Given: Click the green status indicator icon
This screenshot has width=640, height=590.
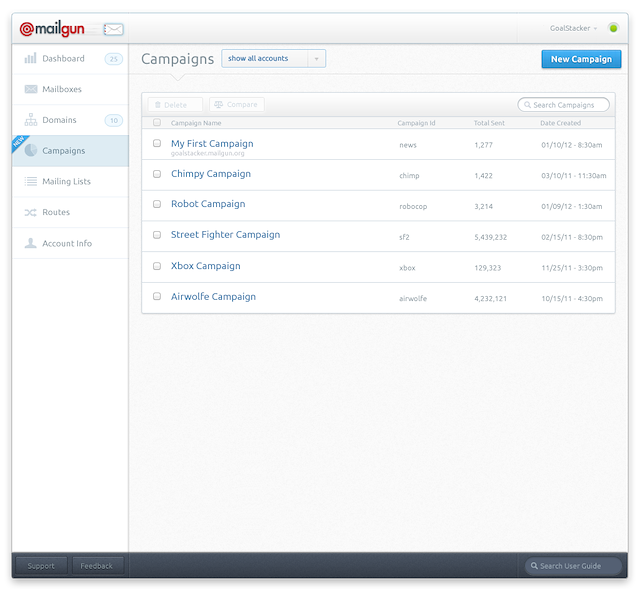Looking at the screenshot, I should tap(613, 28).
